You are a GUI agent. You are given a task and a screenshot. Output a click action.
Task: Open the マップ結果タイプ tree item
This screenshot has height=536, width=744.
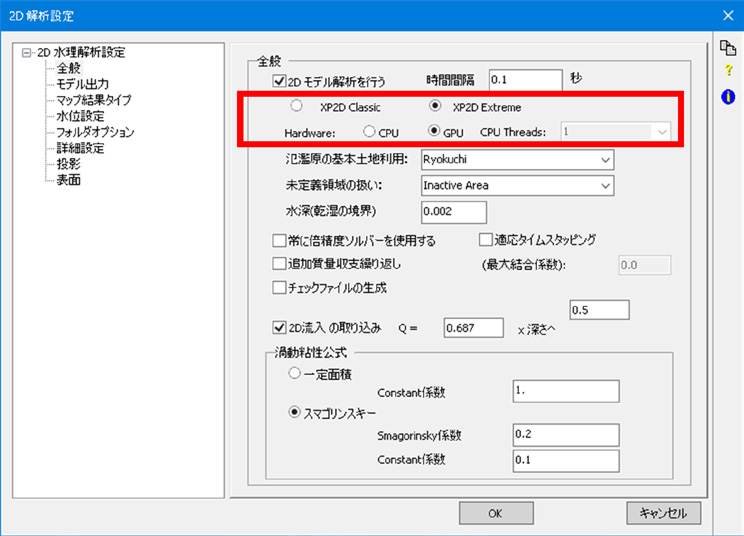pos(93,100)
